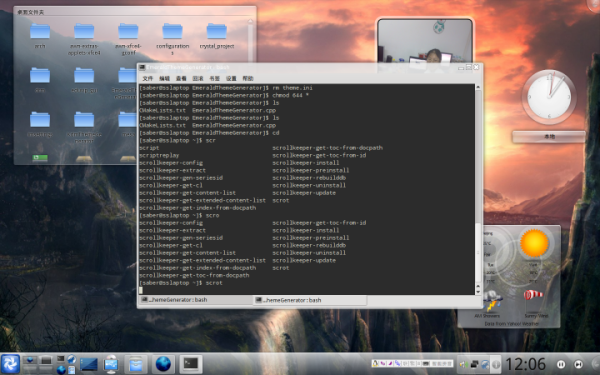The width and height of the screenshot is (600, 375).
Task: Open the 设置 menu in terminal
Action: tap(231, 78)
